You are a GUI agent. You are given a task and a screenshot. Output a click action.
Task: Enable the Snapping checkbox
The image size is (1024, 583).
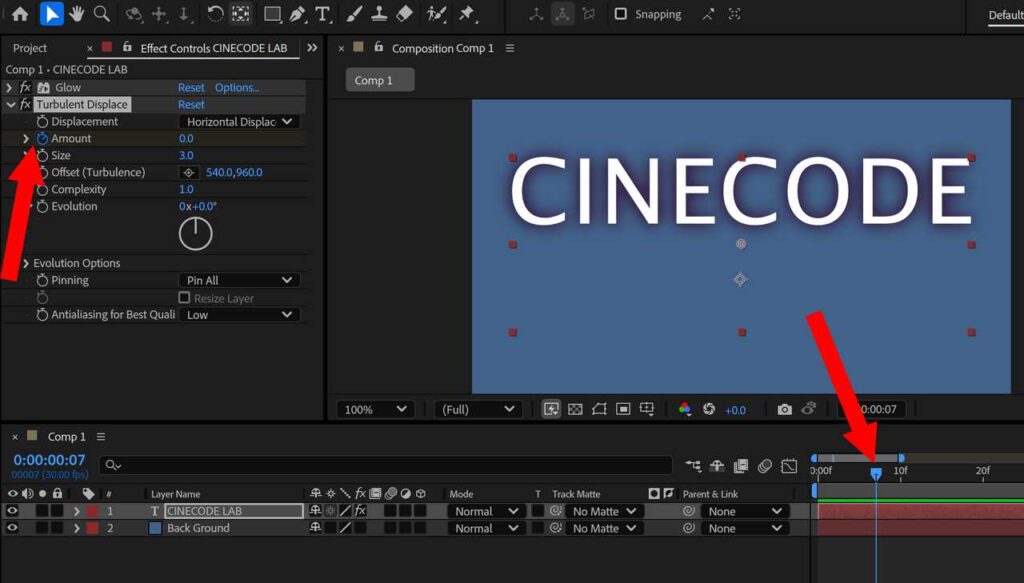click(x=620, y=14)
